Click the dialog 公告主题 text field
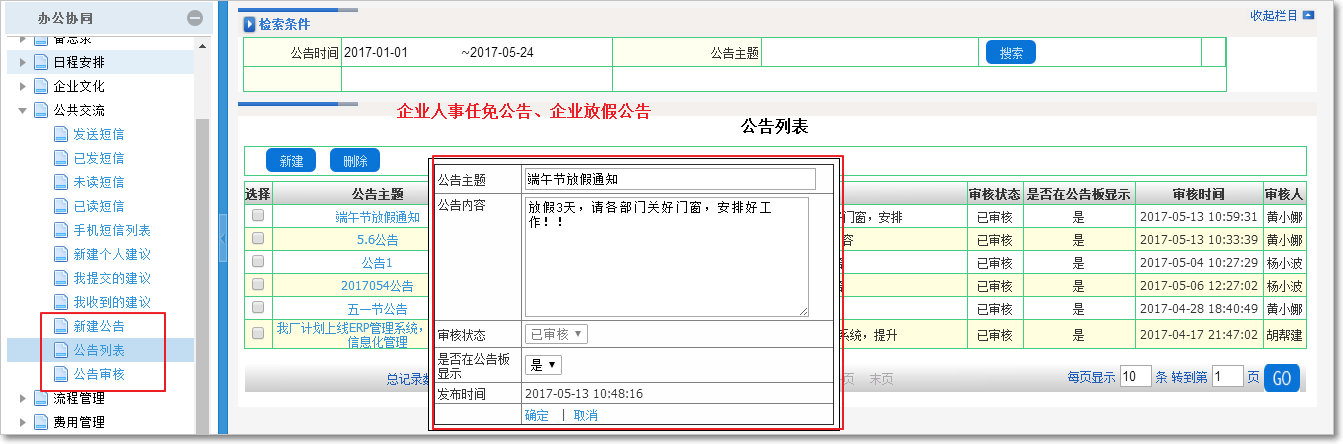This screenshot has width=1343, height=444. click(x=670, y=179)
